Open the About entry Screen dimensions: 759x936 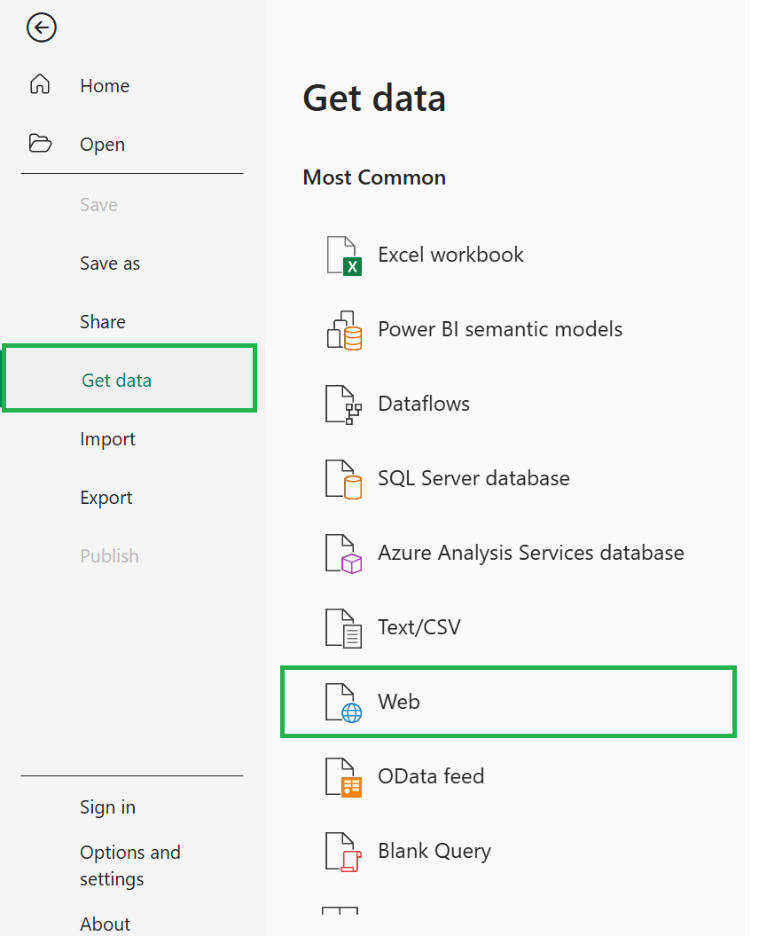click(105, 923)
